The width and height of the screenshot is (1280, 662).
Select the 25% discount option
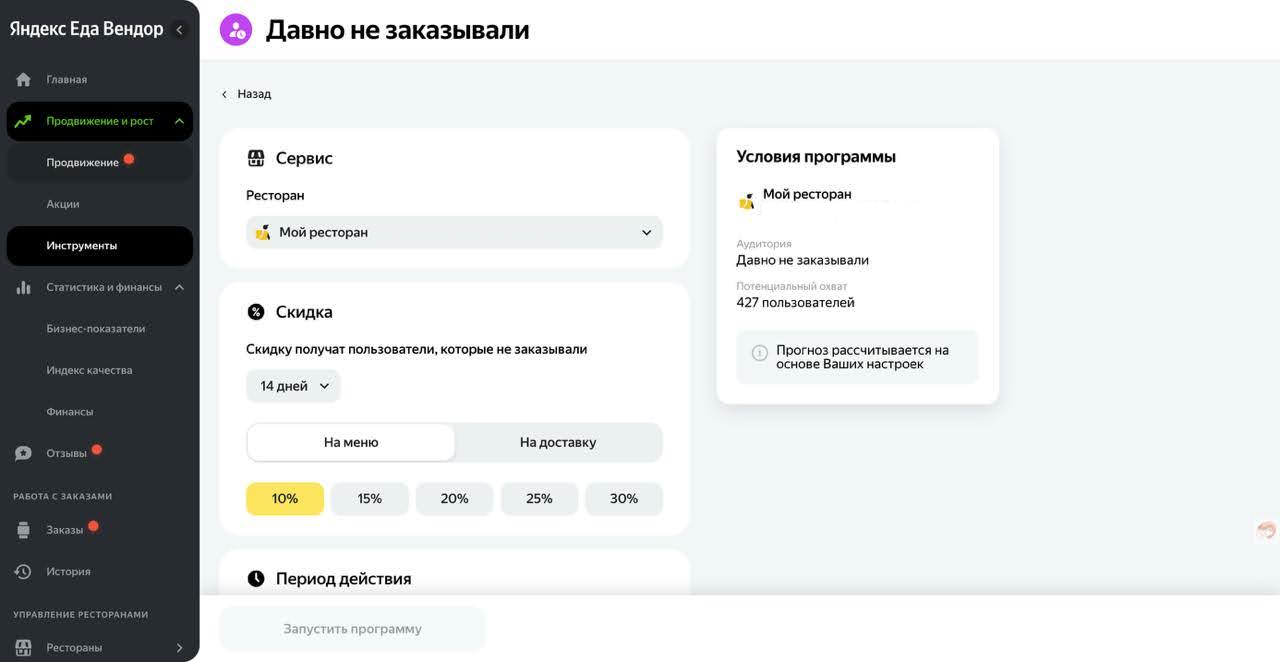539,499
